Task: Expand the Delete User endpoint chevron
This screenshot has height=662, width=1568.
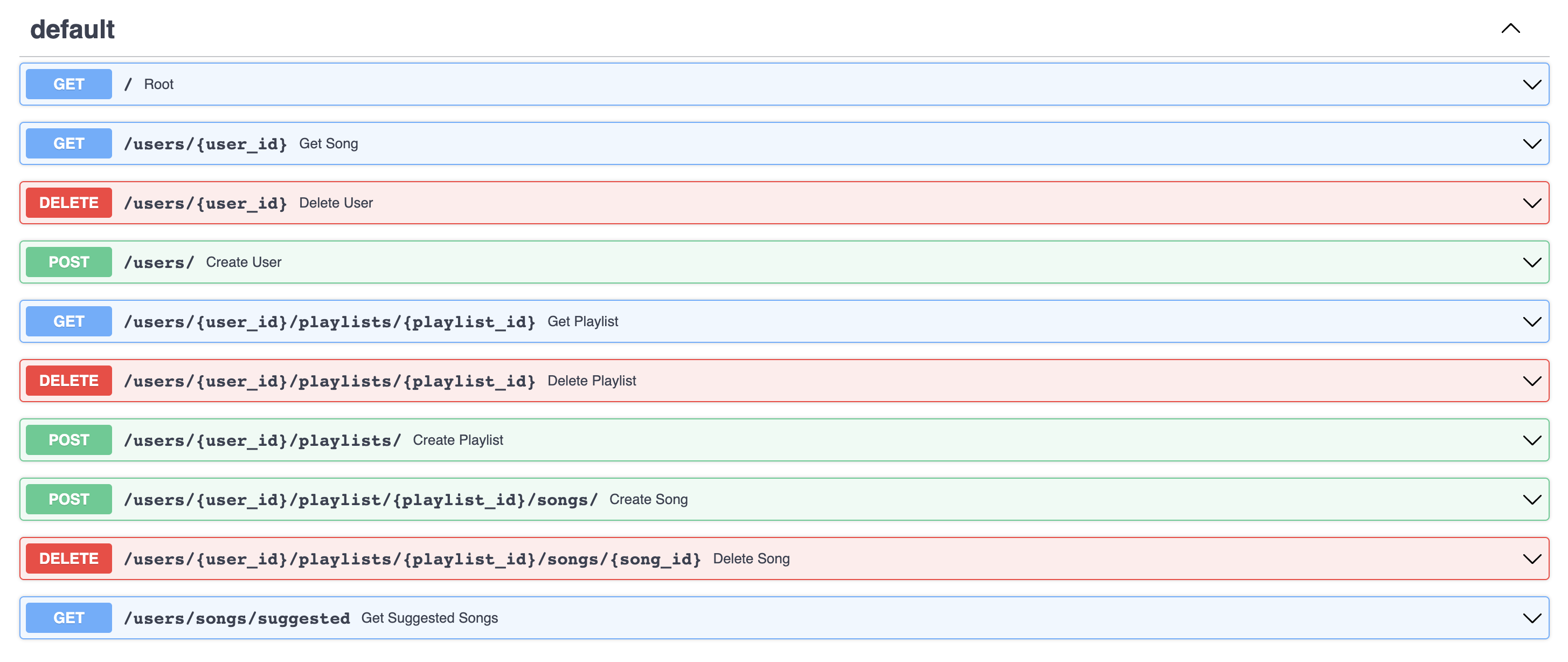Action: point(1531,203)
